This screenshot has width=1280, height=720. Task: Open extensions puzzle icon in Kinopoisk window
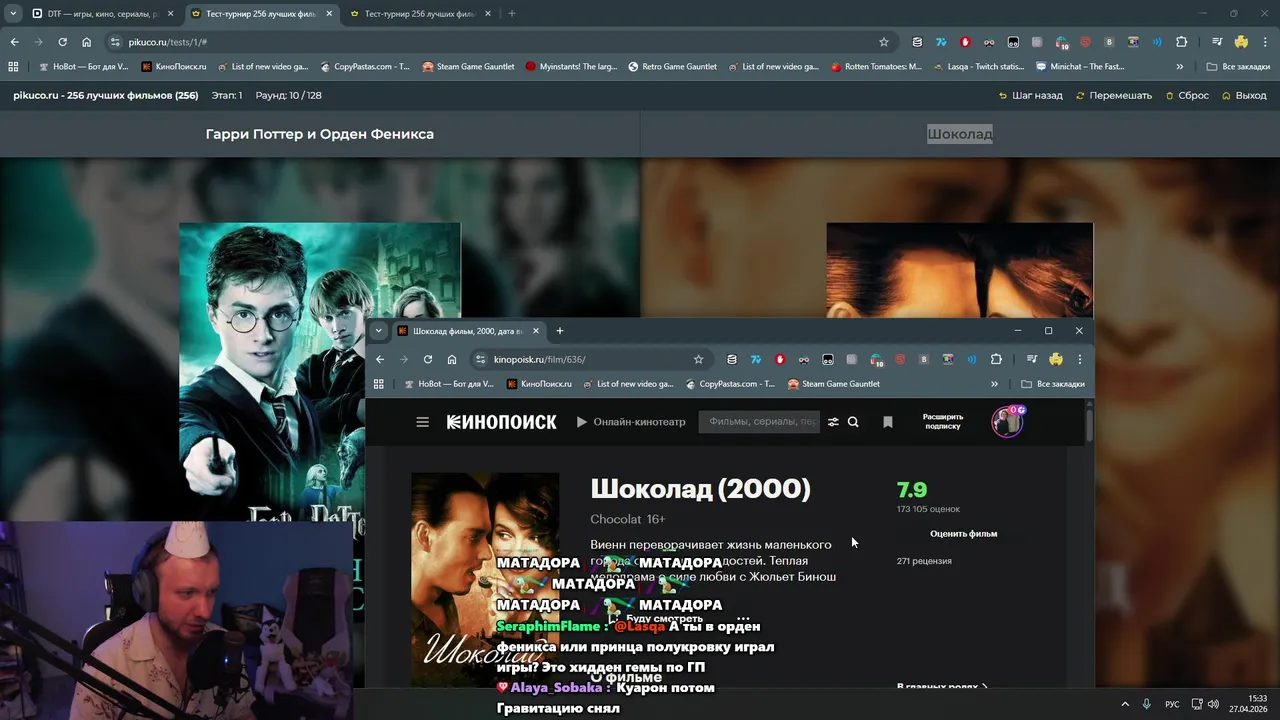(x=996, y=360)
